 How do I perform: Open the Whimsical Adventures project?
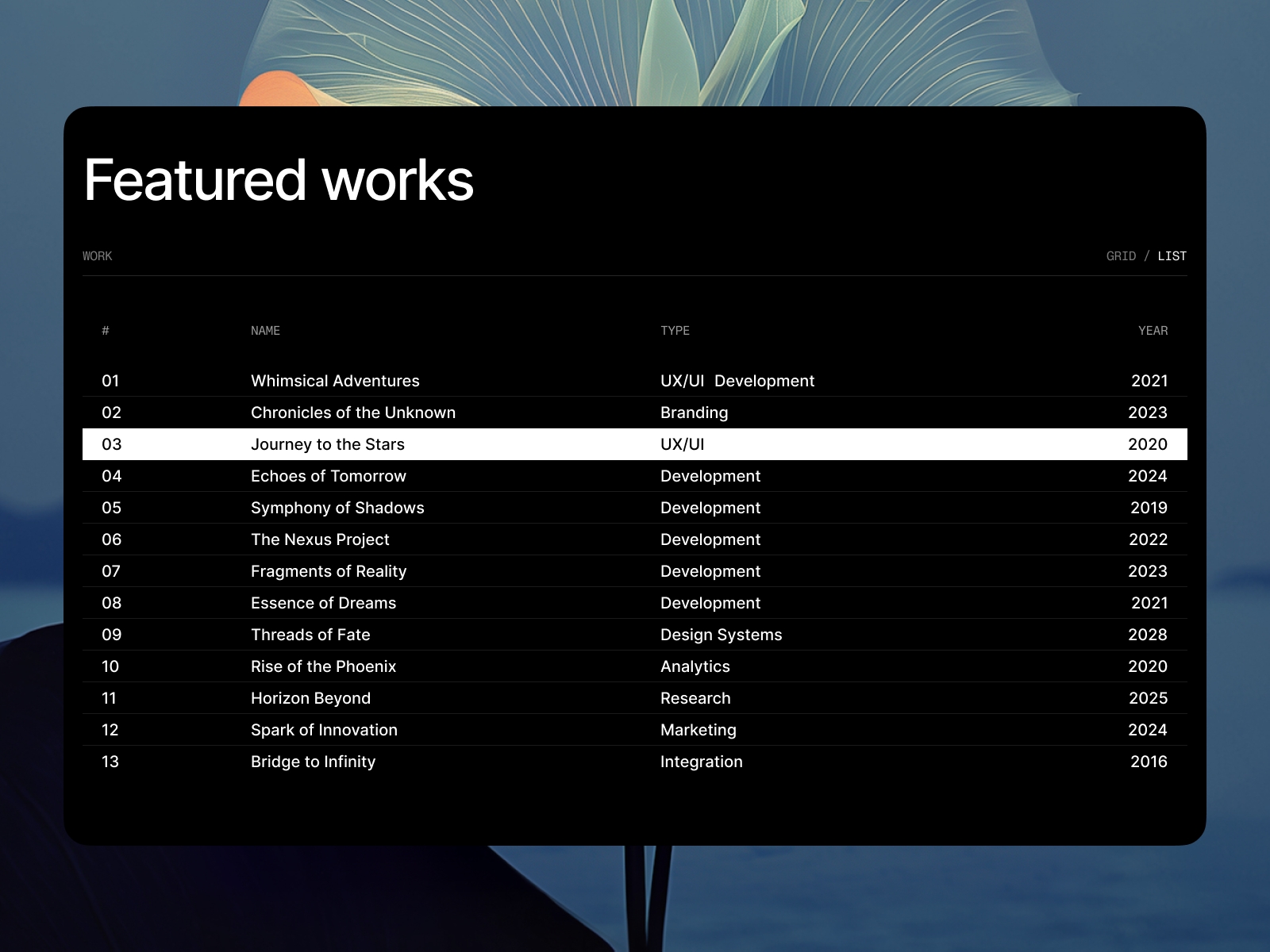335,381
